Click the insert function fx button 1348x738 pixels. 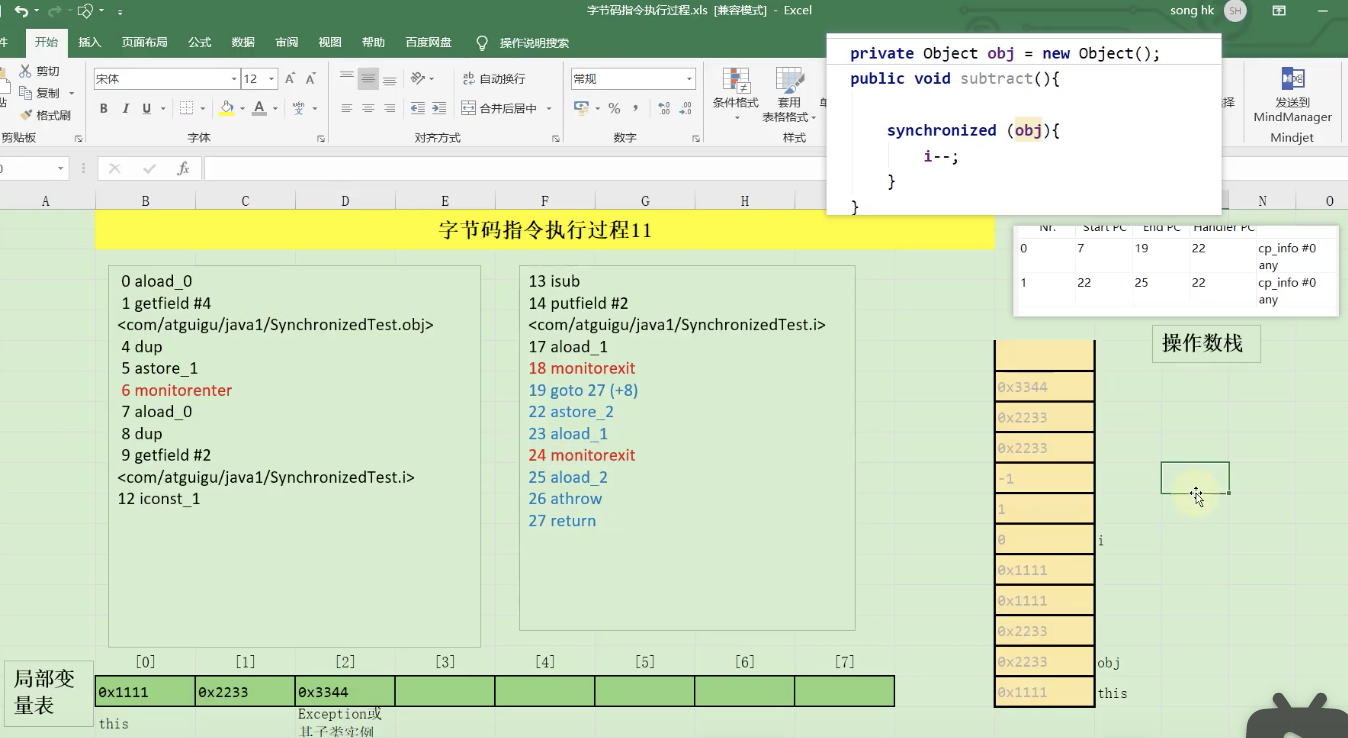coord(183,169)
